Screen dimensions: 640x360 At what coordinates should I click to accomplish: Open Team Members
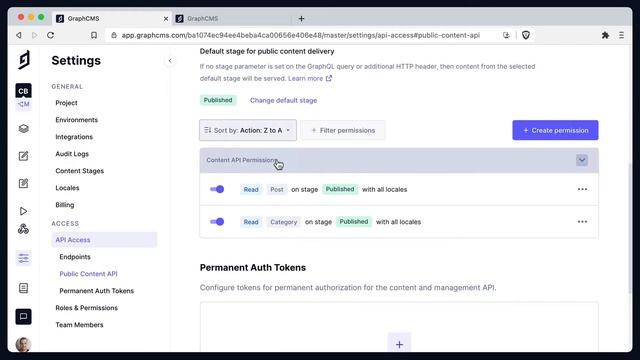click(x=79, y=325)
